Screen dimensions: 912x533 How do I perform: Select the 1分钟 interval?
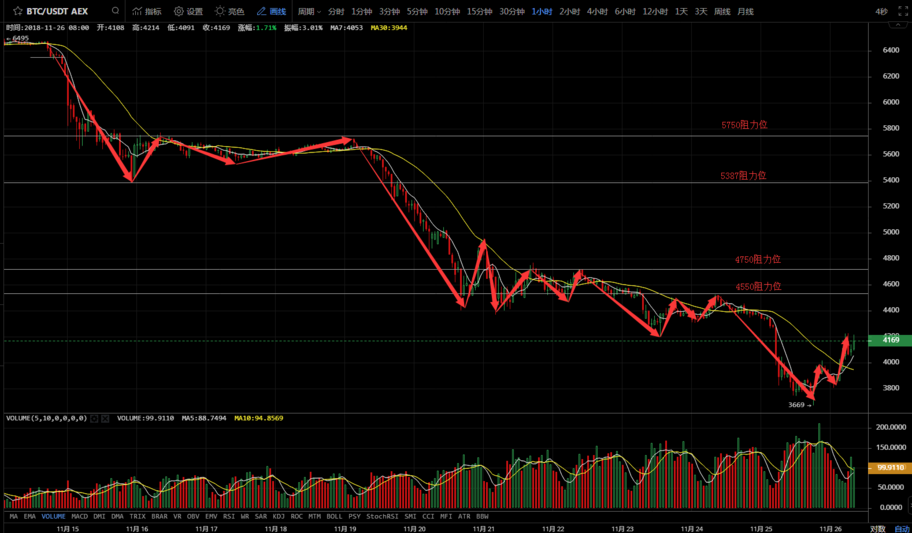(361, 11)
